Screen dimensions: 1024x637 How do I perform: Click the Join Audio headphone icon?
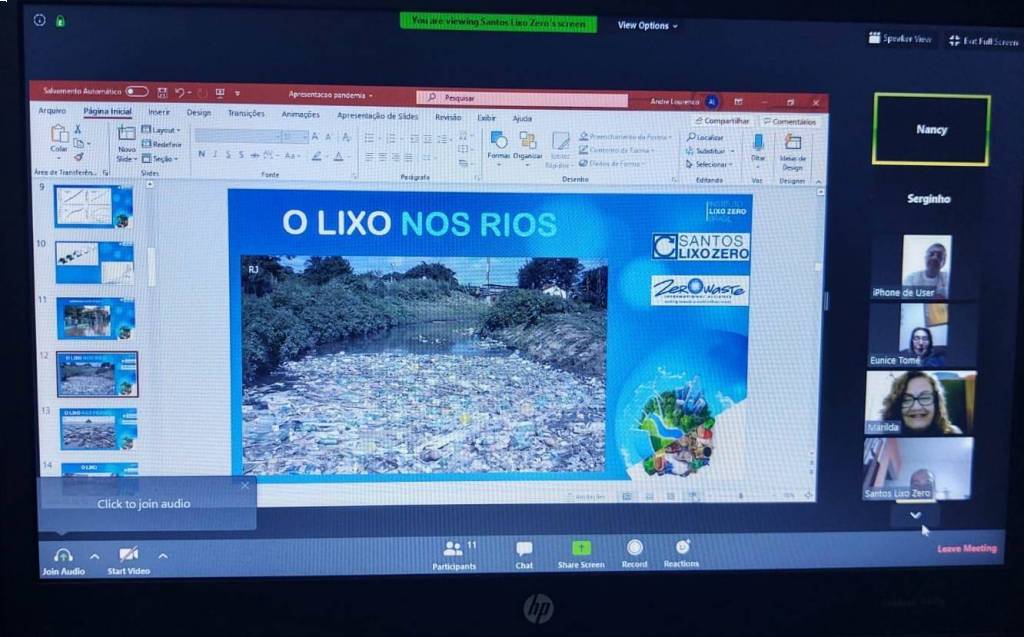pos(63,555)
